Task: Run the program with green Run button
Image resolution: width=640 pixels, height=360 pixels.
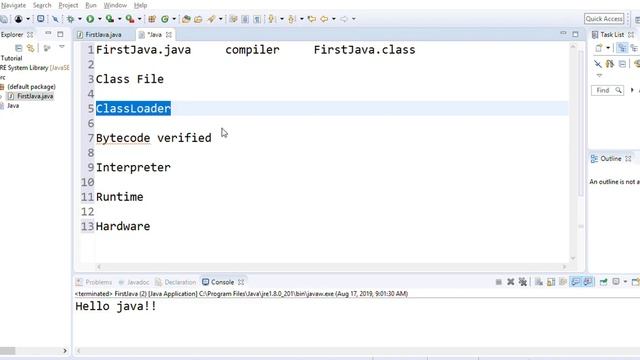Action: pos(90,19)
